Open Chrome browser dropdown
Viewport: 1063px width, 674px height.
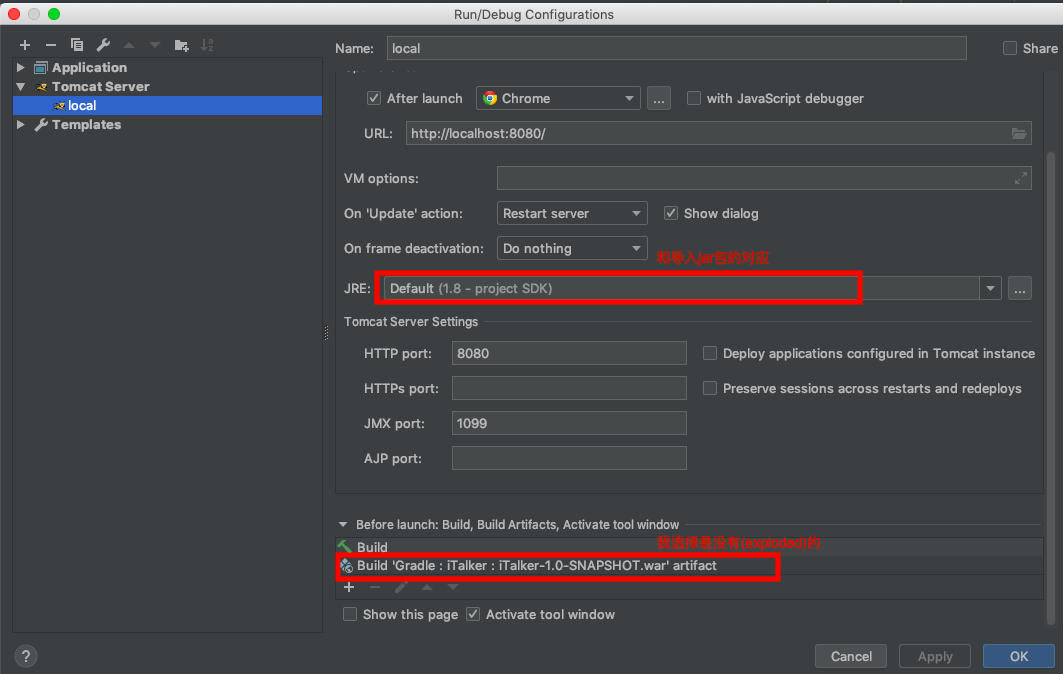(x=558, y=98)
